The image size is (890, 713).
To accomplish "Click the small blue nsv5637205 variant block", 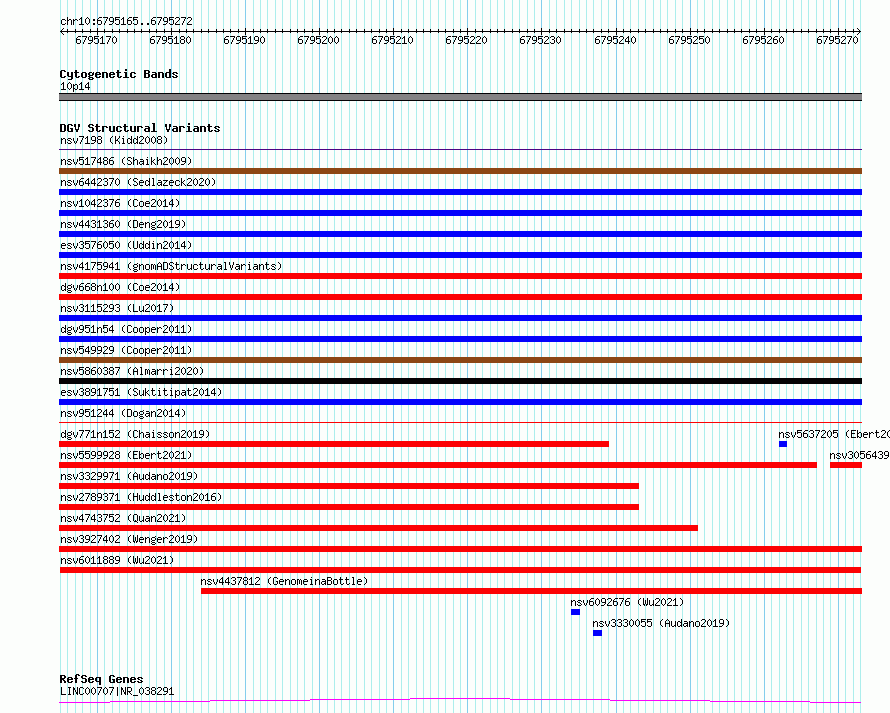I will [x=783, y=444].
